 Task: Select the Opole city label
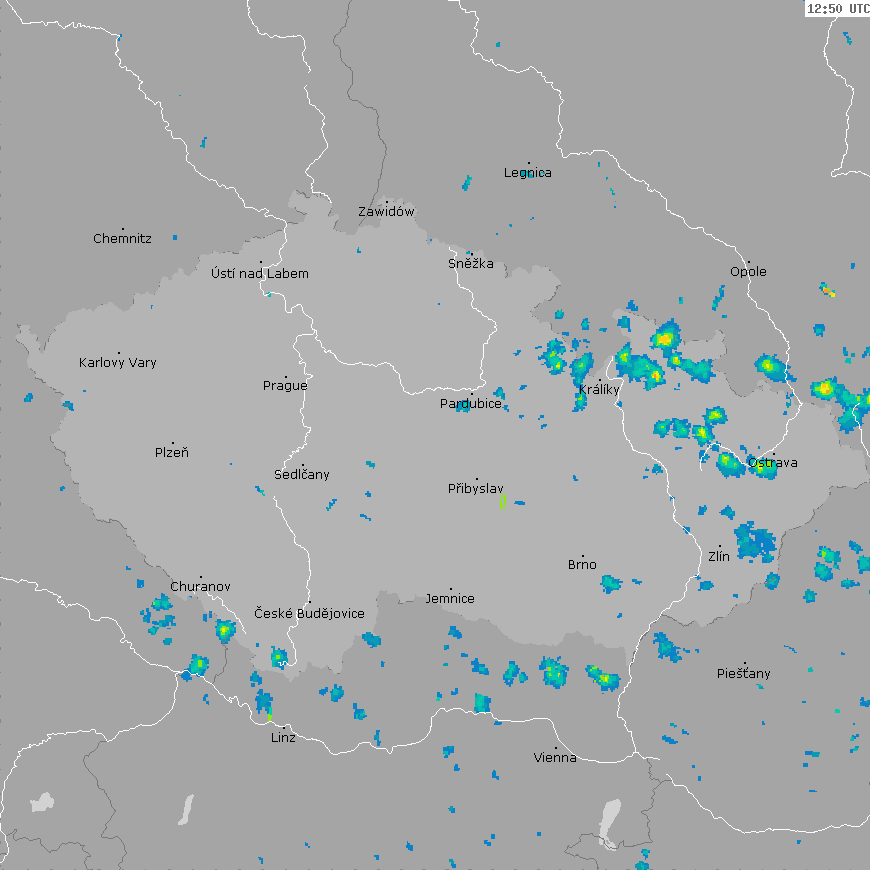click(748, 272)
